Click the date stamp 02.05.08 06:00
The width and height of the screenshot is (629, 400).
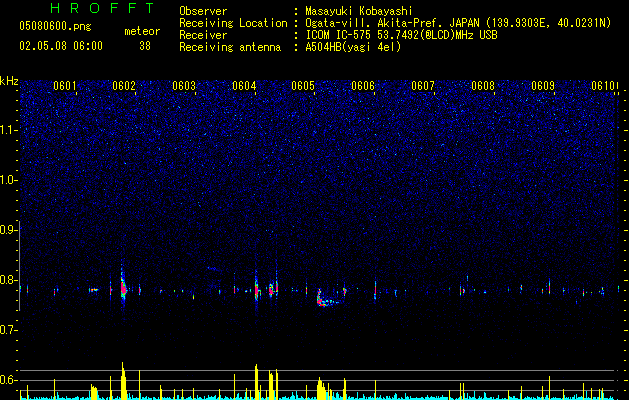61,46
